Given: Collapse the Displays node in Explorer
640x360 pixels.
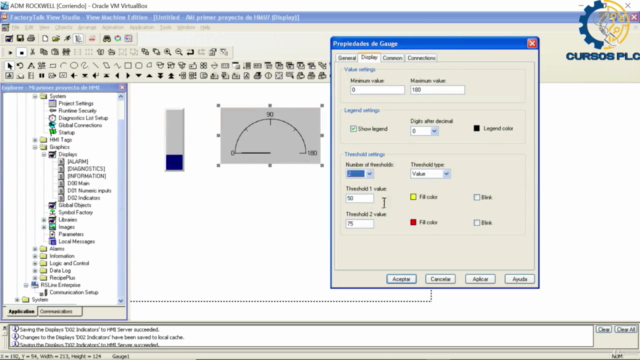Looking at the screenshot, I should click(44, 154).
